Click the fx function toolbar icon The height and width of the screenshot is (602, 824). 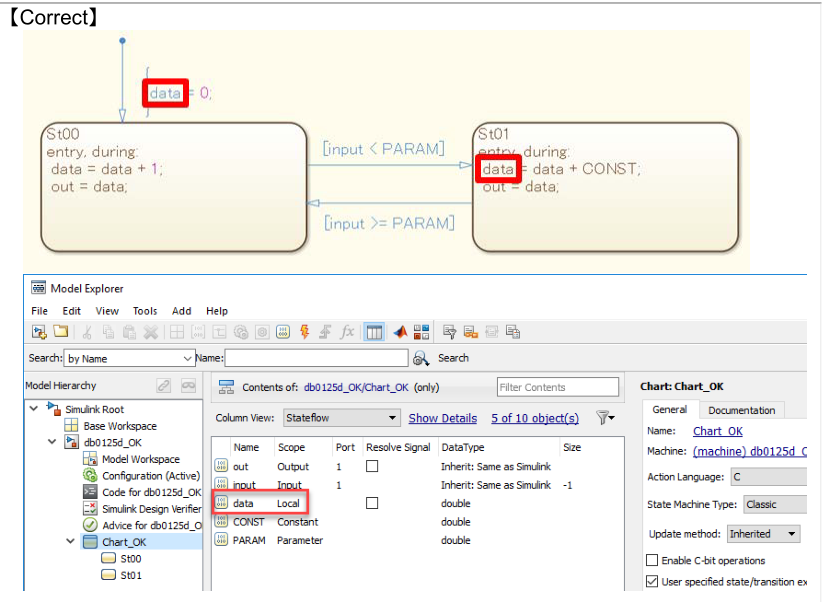point(347,332)
